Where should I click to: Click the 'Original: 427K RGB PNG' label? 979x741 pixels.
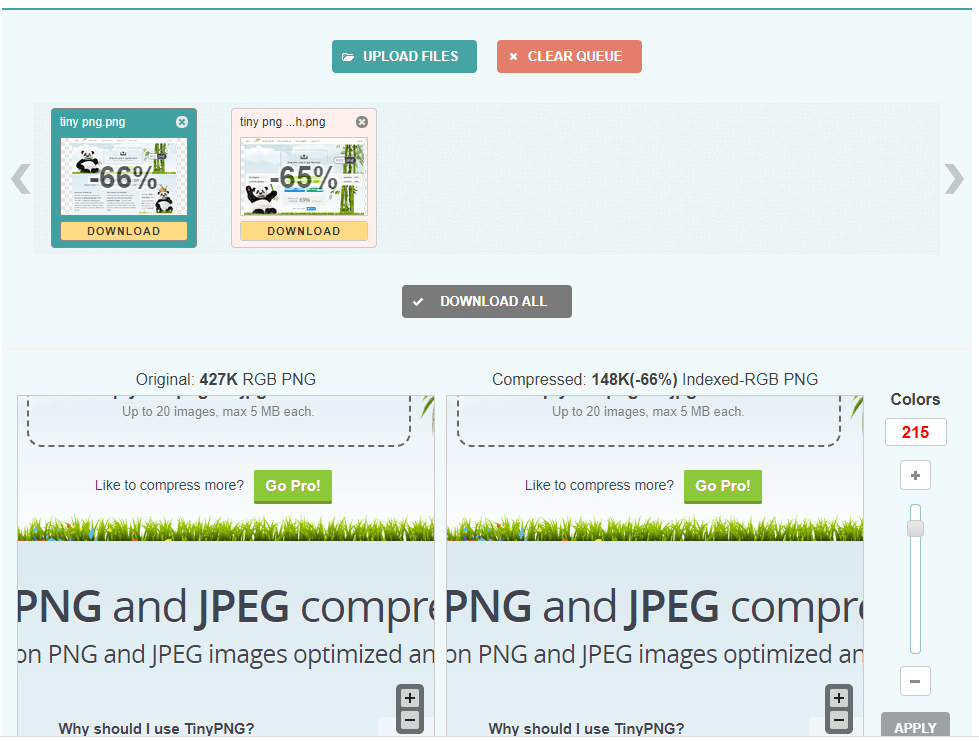coord(225,380)
